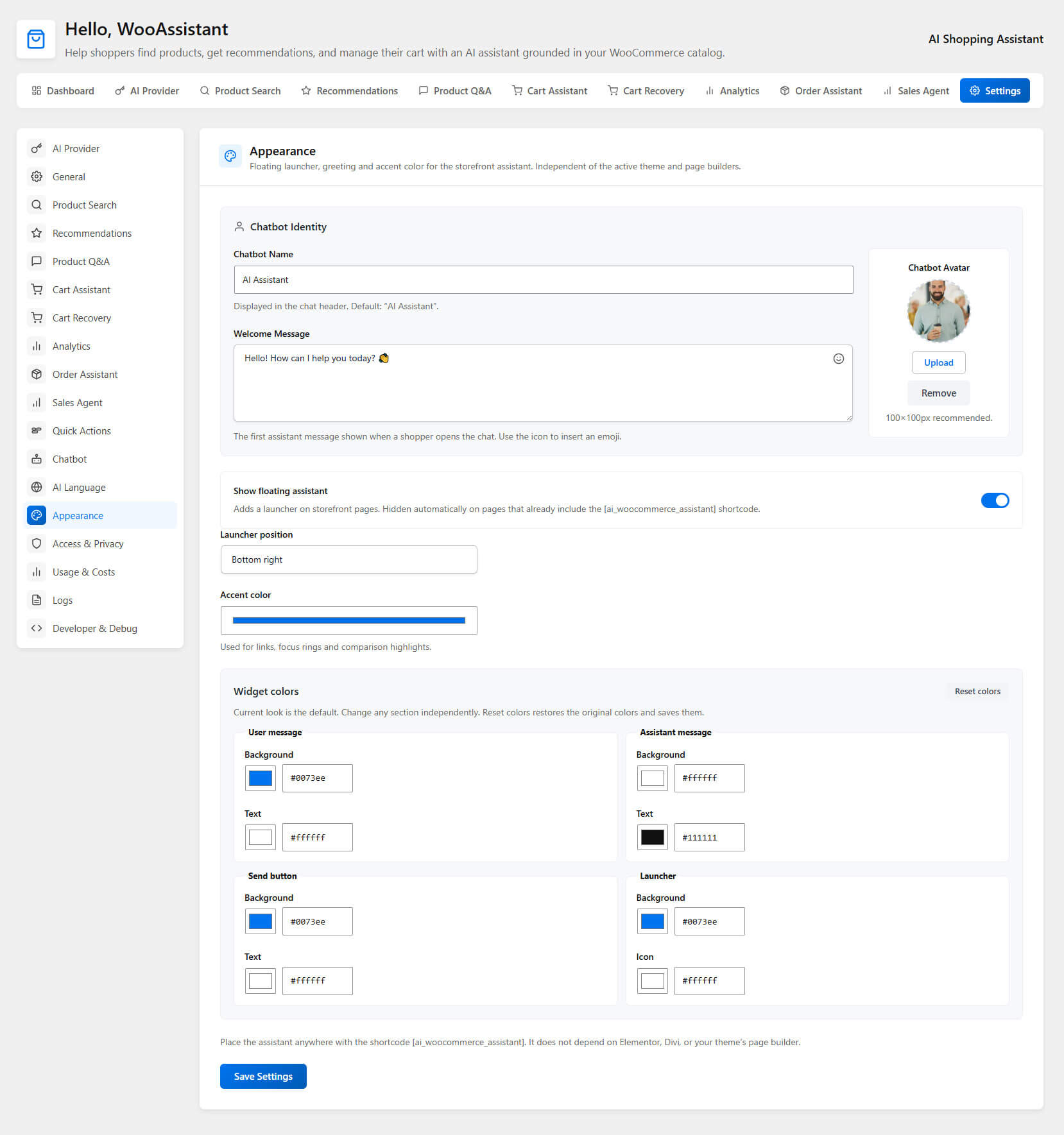Screen dimensions: 1064x1135
Task: Edit Launcher Background hex value field
Action: [710, 921]
